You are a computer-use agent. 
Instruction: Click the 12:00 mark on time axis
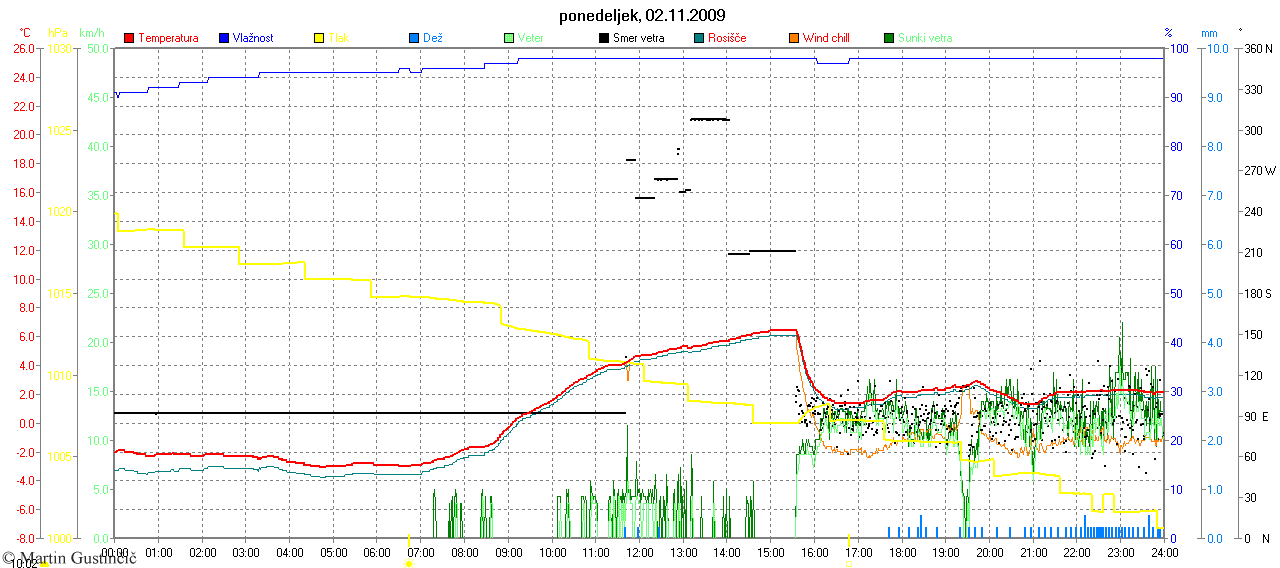(639, 552)
